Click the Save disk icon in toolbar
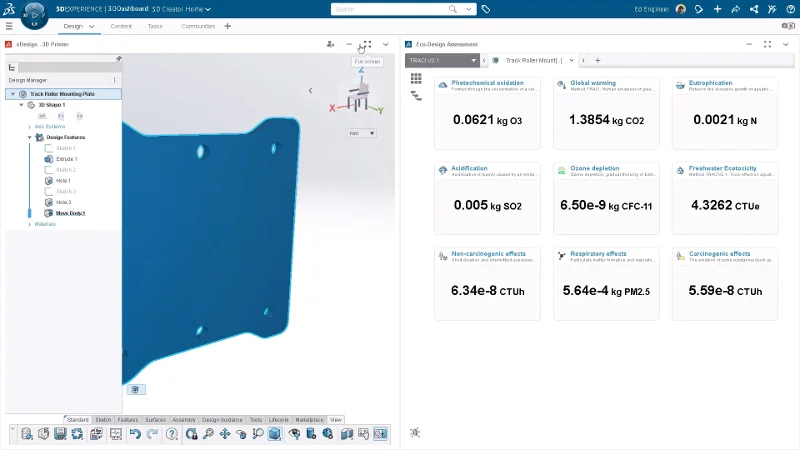800x450 pixels. [x=61, y=434]
